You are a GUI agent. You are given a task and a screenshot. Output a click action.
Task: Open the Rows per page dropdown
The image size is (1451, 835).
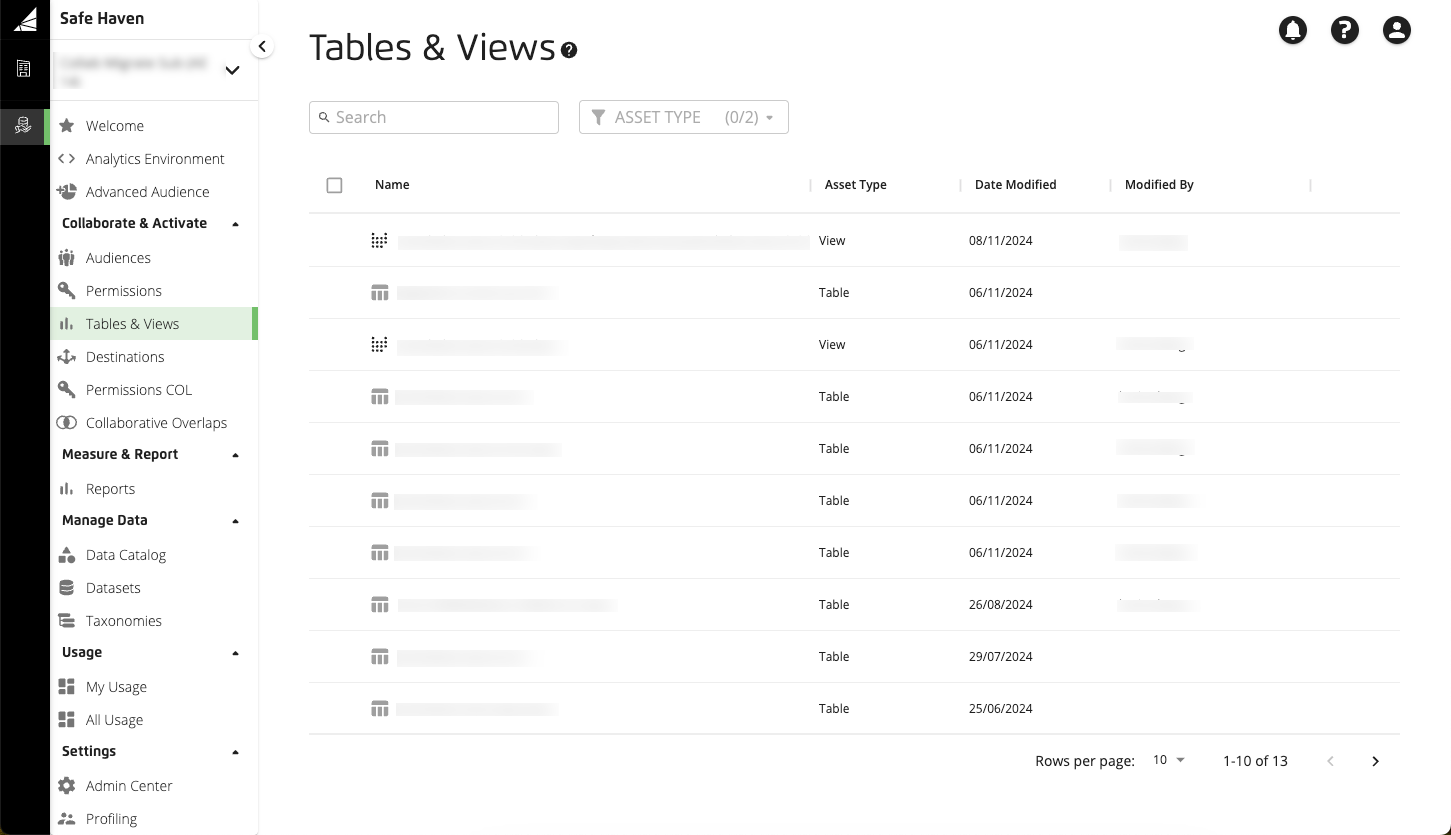[x=1168, y=760]
